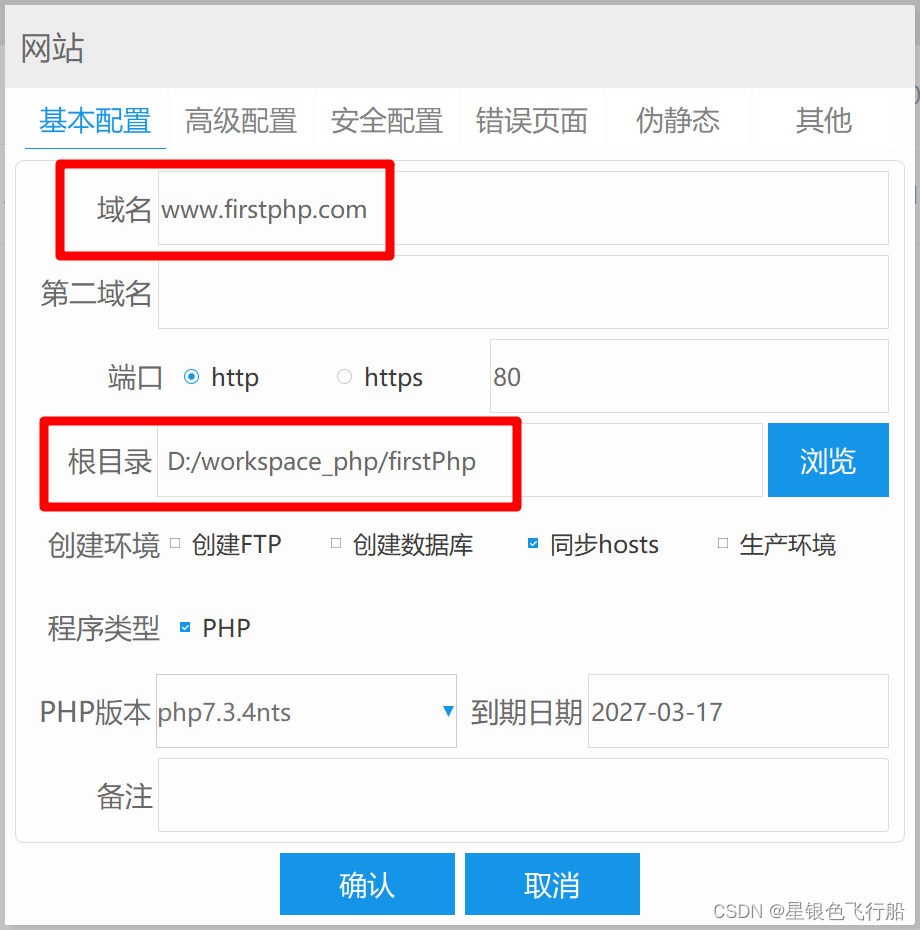Screen dimensions: 920x930
Task: Open the 安全配置 tab
Action: (x=387, y=121)
